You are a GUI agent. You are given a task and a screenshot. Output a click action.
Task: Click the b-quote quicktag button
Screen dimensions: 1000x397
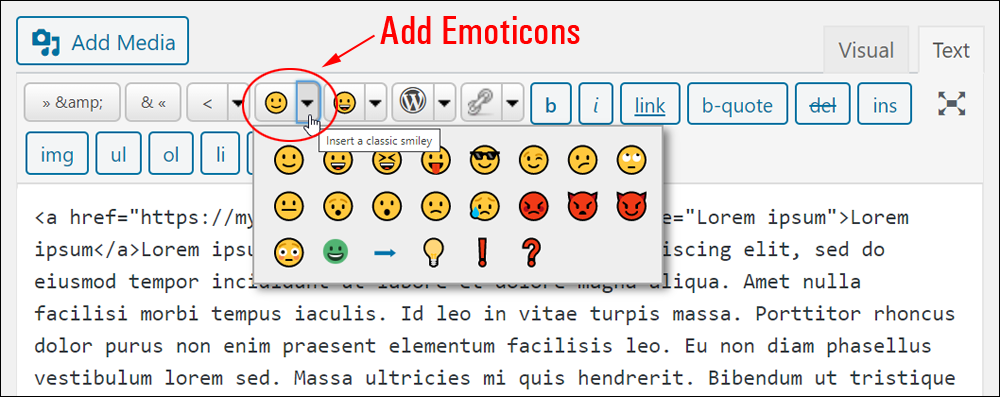[x=737, y=103]
